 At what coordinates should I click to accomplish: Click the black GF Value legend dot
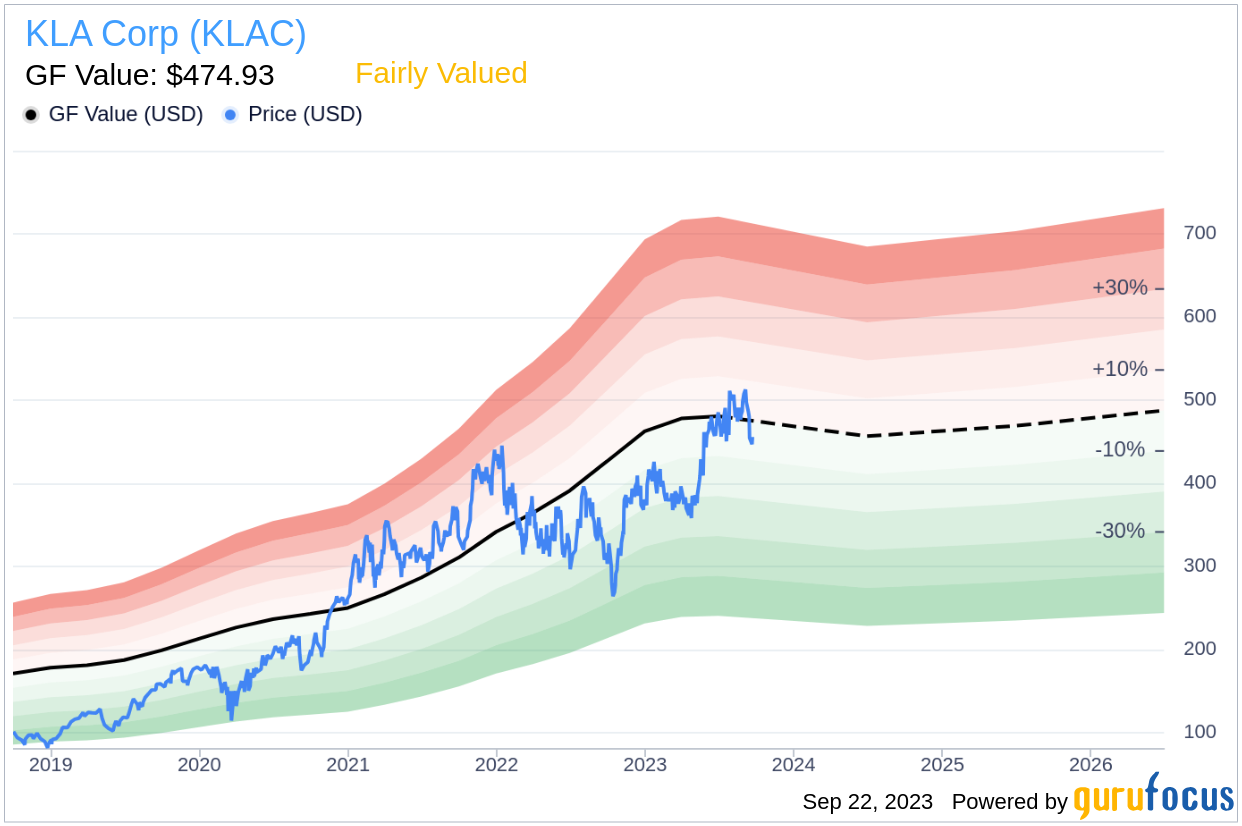[x=31, y=115]
